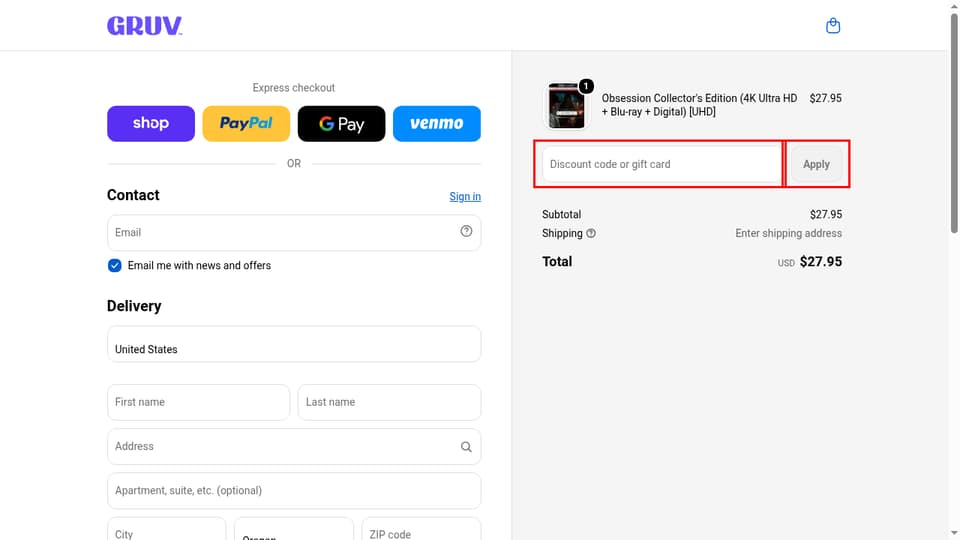Open the Oregon state dropdown
The image size is (960, 540).
point(294,529)
